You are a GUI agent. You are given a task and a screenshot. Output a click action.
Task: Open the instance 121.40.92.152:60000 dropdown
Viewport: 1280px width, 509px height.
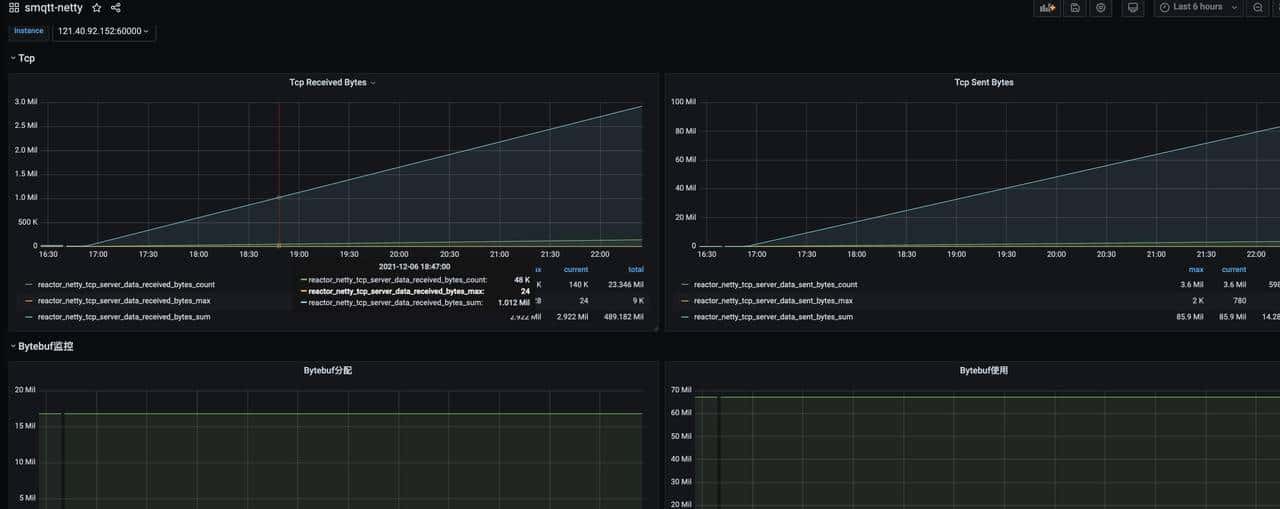104,31
